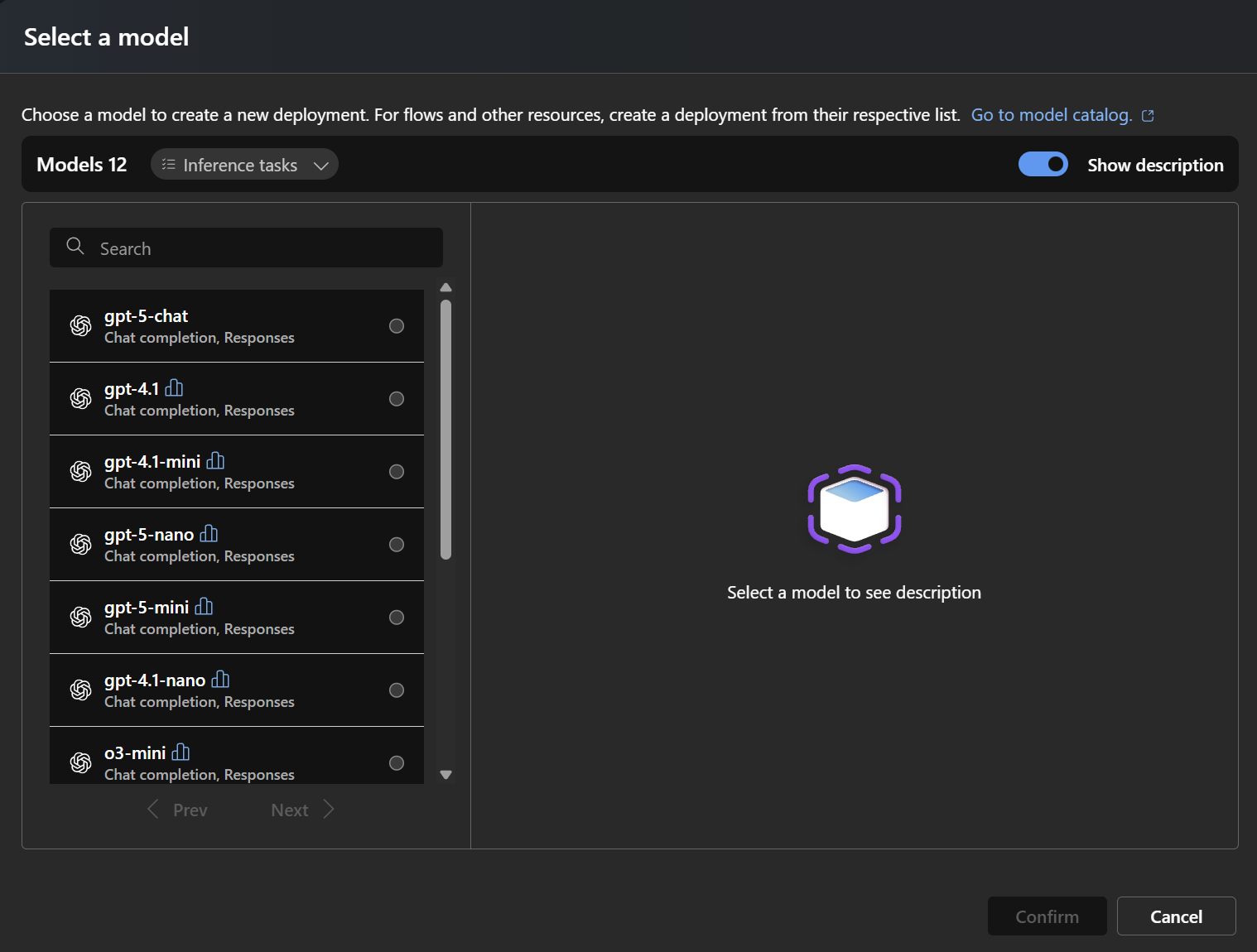Select the gpt-4.1-nano radio button
Screen dimensions: 1257x952
tap(397, 690)
